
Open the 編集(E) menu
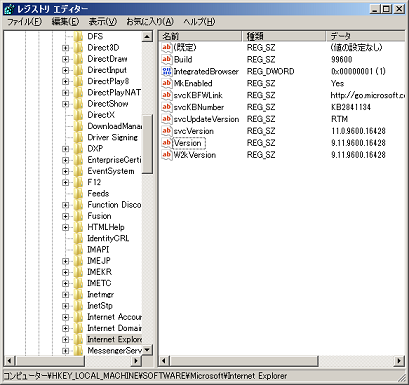tap(65, 22)
